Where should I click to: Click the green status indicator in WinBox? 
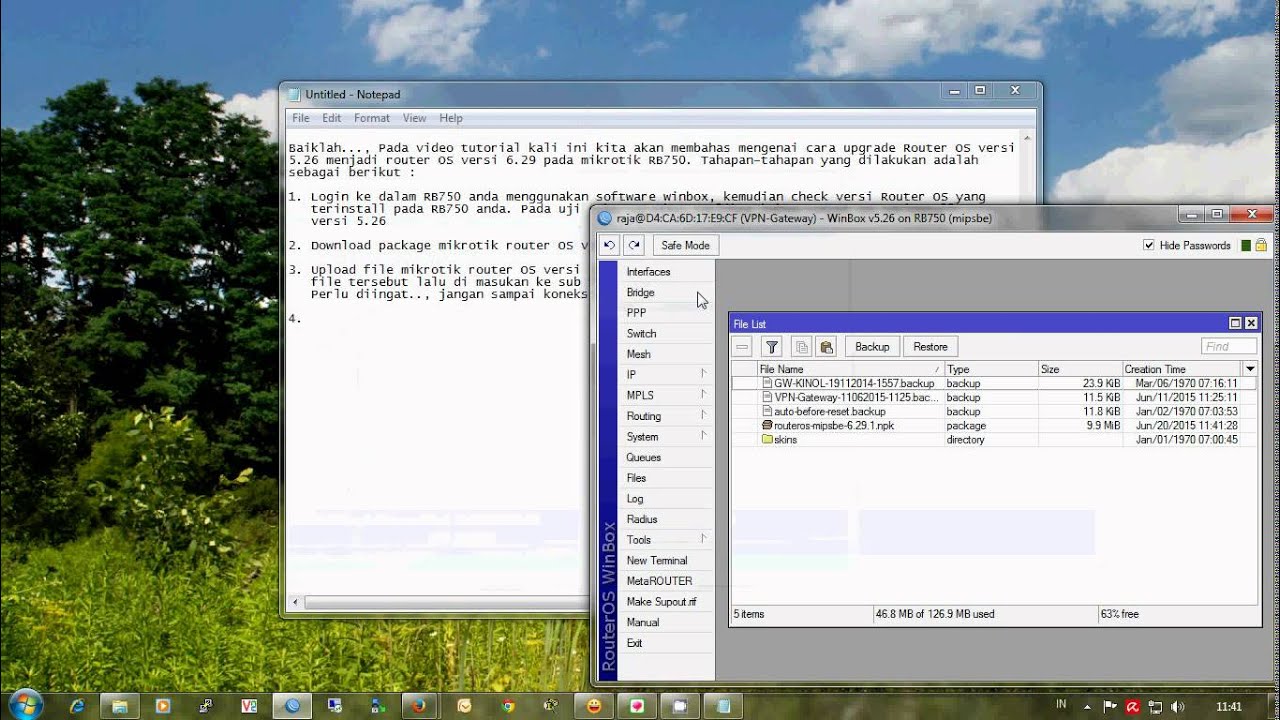tap(1246, 245)
